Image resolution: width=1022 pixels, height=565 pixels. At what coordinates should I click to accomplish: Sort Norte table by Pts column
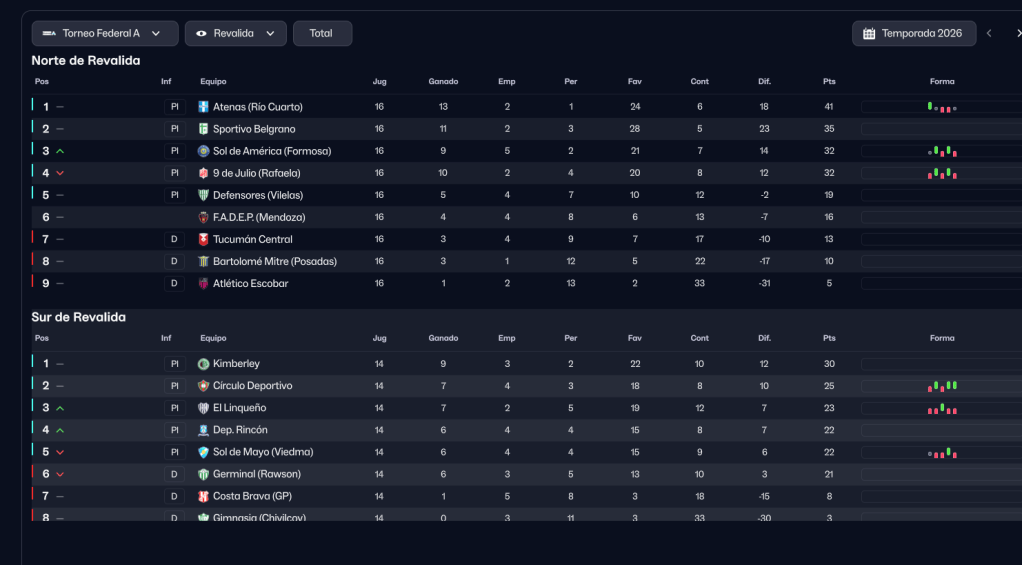(829, 81)
